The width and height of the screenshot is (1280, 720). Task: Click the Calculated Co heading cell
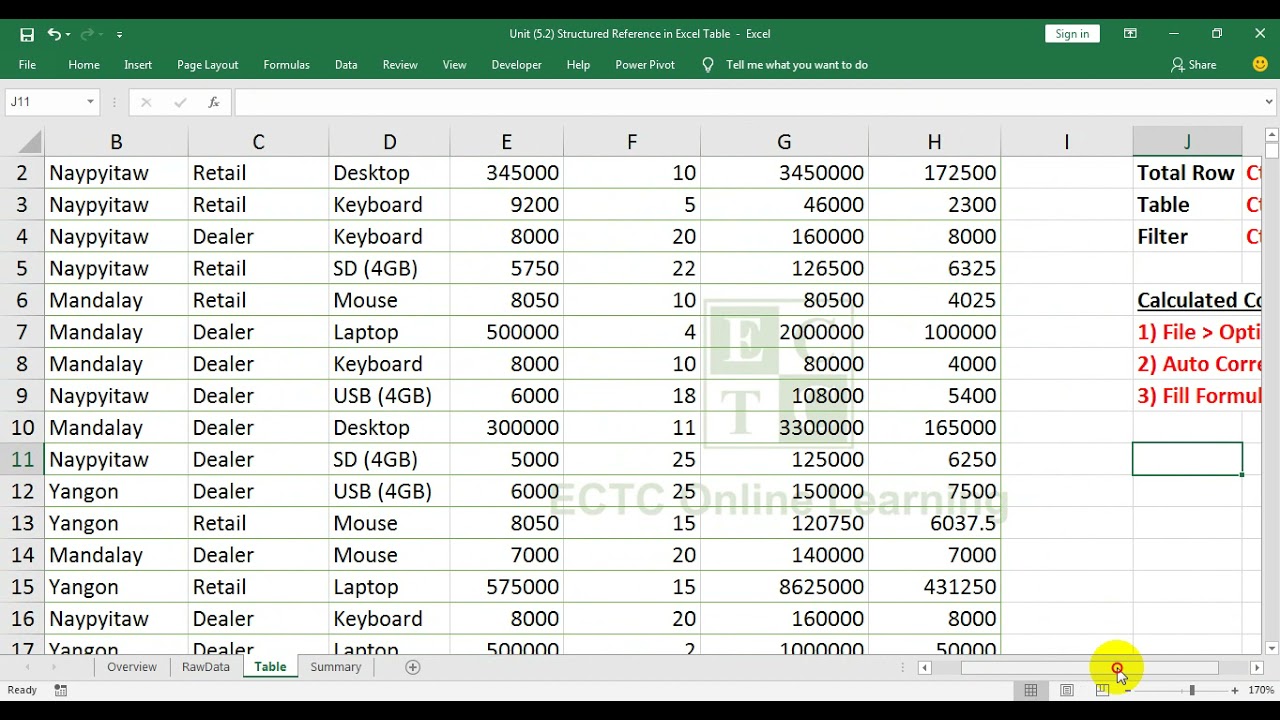pos(1198,300)
